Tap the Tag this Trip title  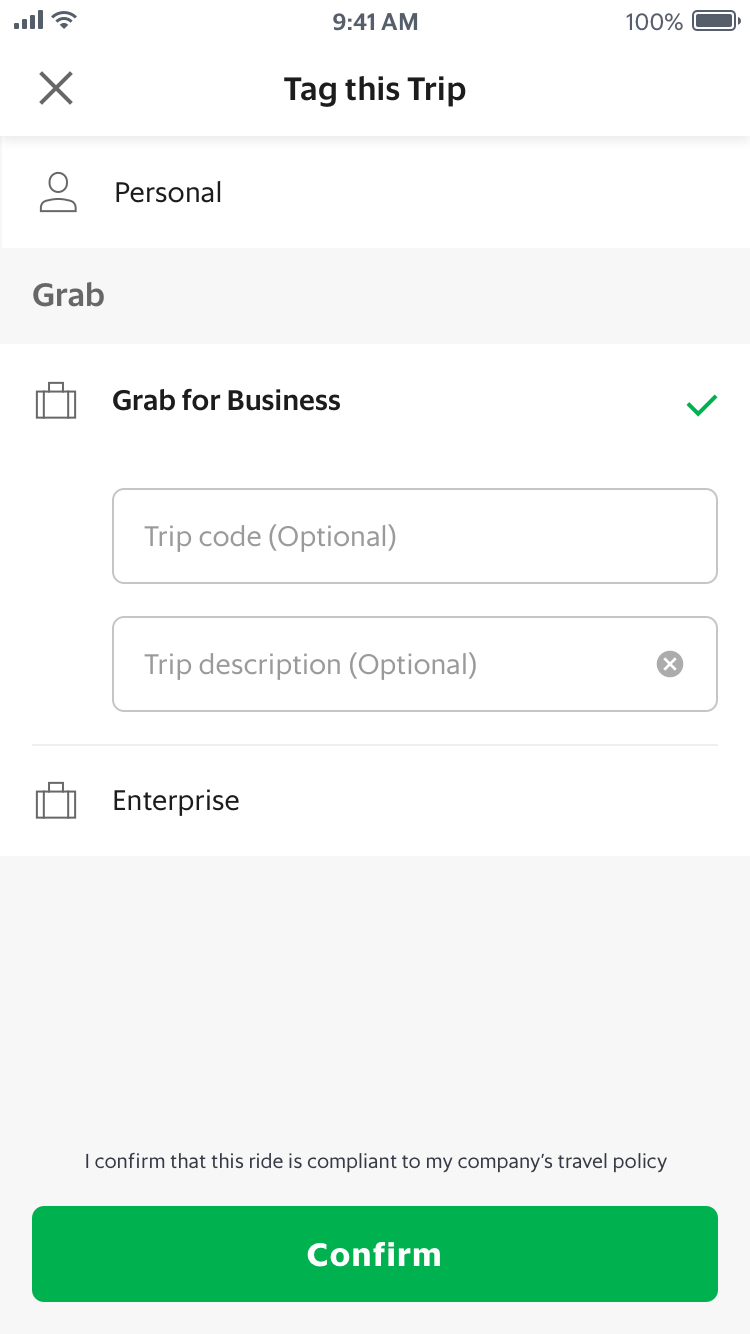coord(375,89)
